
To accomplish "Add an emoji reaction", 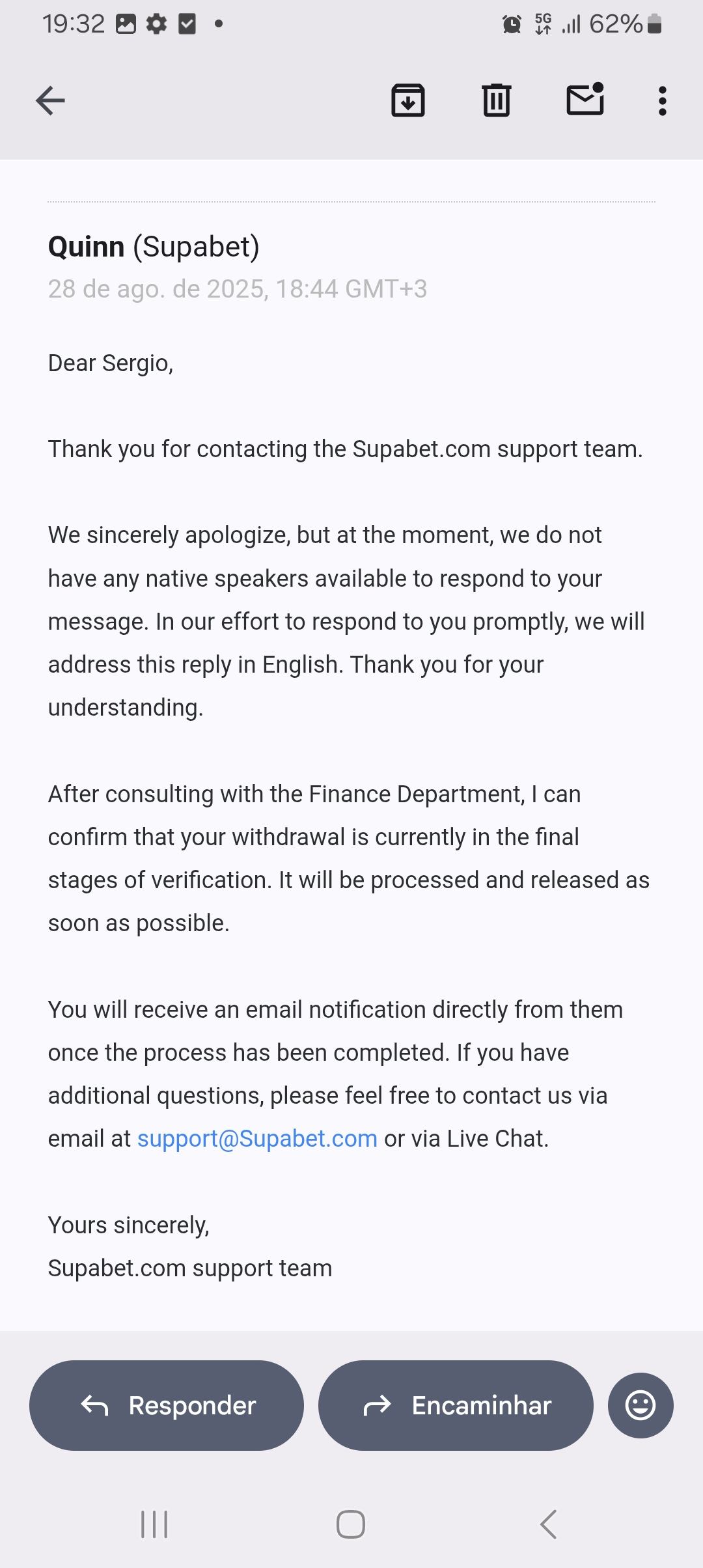I will point(641,1405).
